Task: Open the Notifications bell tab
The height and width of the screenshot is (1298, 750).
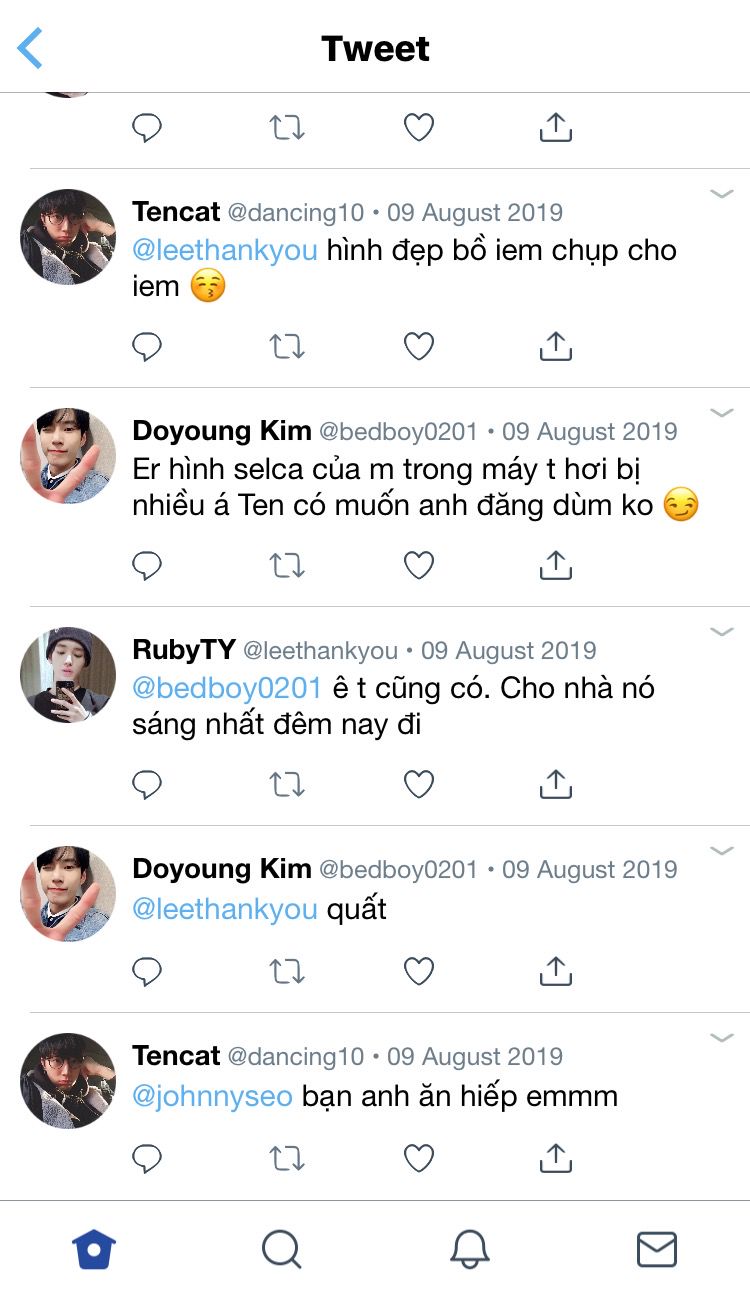Action: click(469, 1249)
